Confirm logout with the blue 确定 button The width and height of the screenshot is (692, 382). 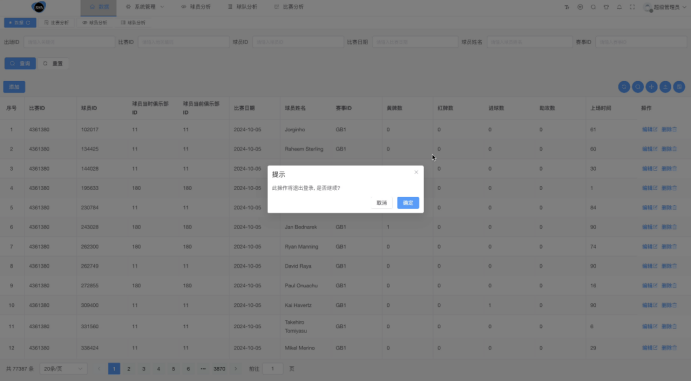point(408,203)
